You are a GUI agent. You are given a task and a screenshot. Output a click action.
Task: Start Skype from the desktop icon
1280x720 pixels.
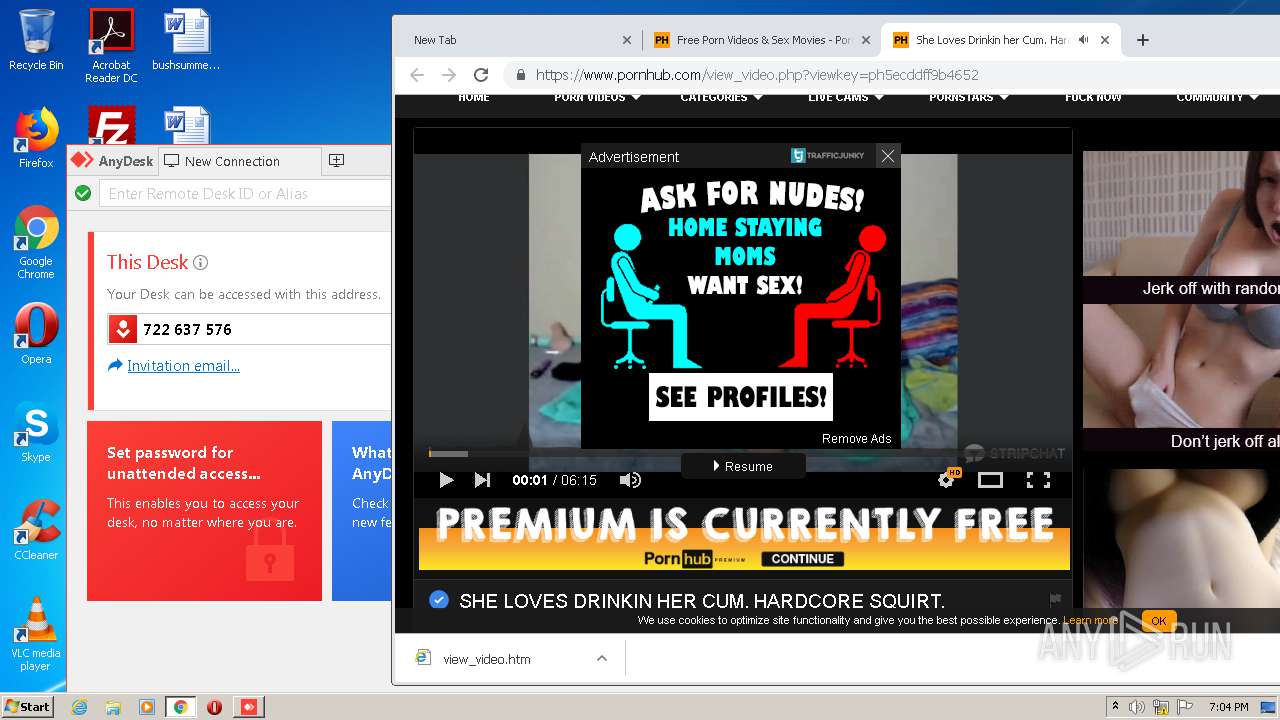36,432
